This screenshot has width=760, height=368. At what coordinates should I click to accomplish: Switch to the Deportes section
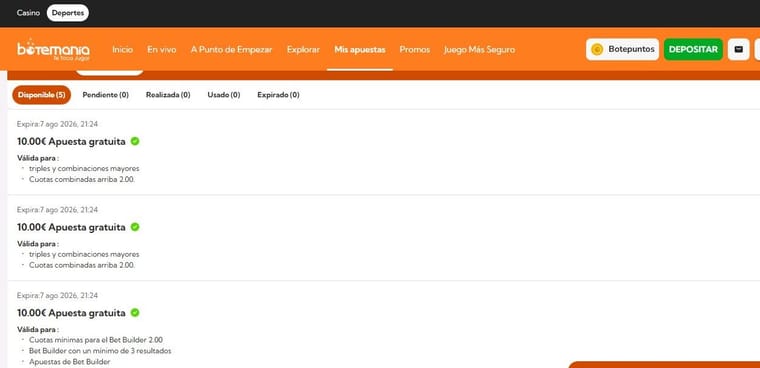(68, 13)
